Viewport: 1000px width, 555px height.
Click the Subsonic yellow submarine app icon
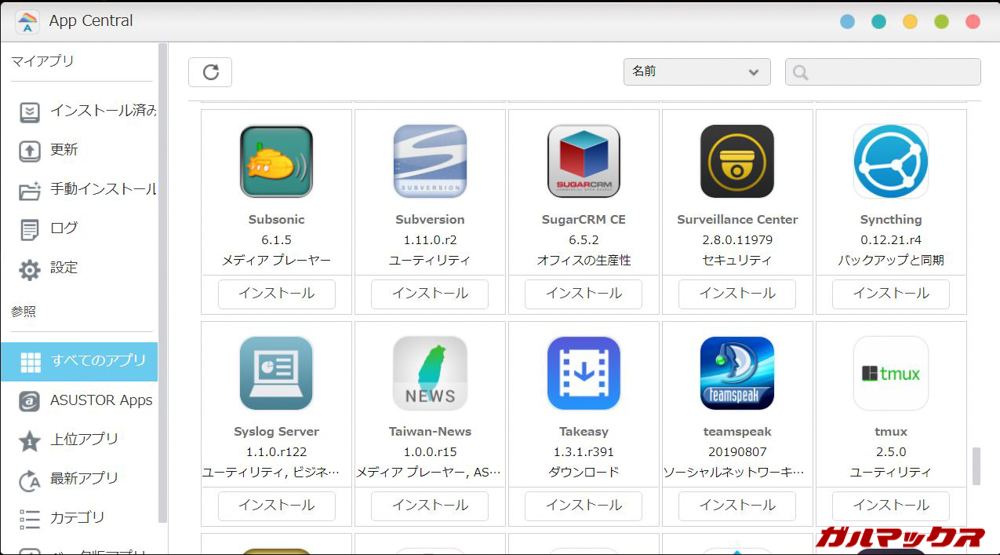coord(276,162)
